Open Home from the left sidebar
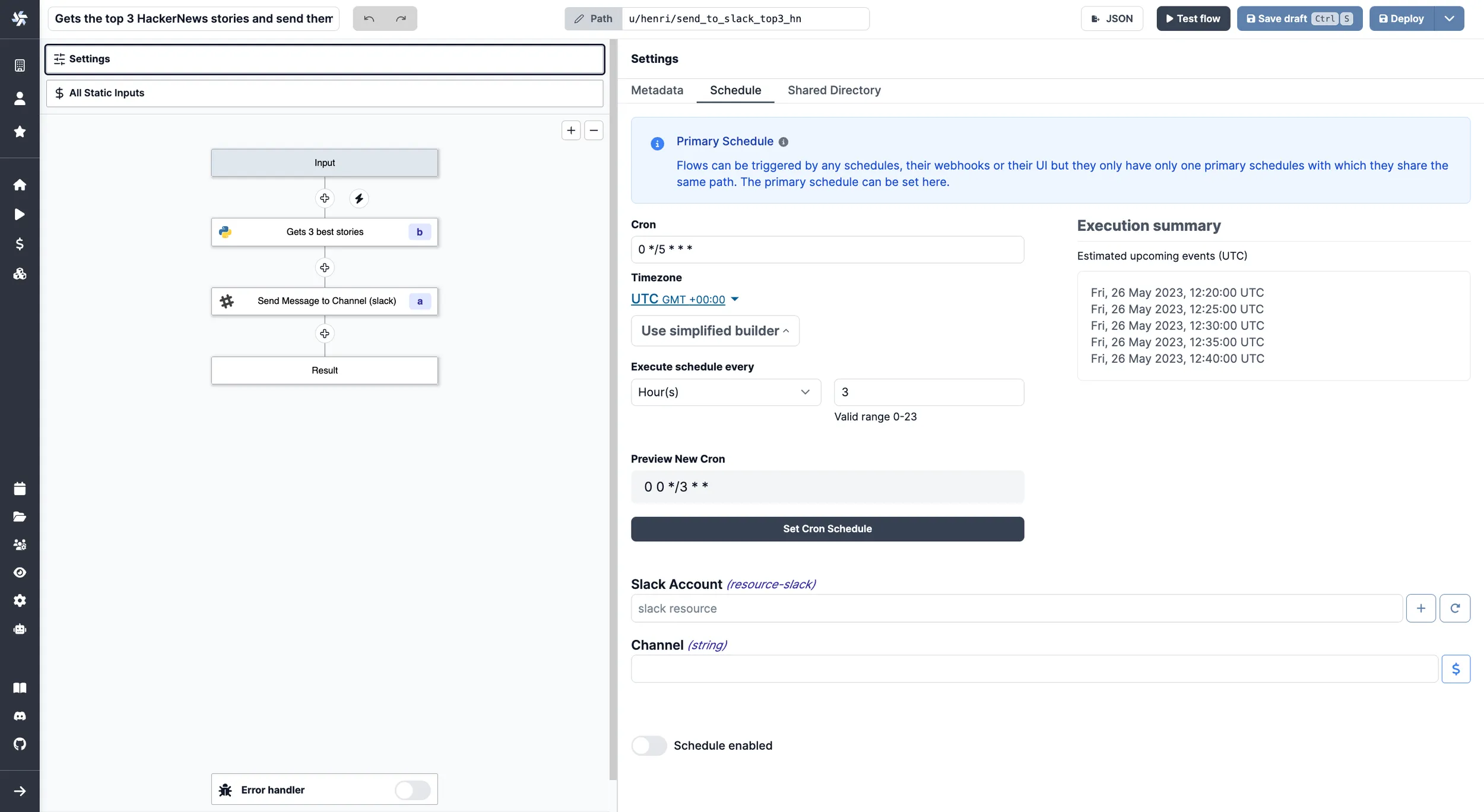This screenshot has width=1484, height=812. [20, 185]
